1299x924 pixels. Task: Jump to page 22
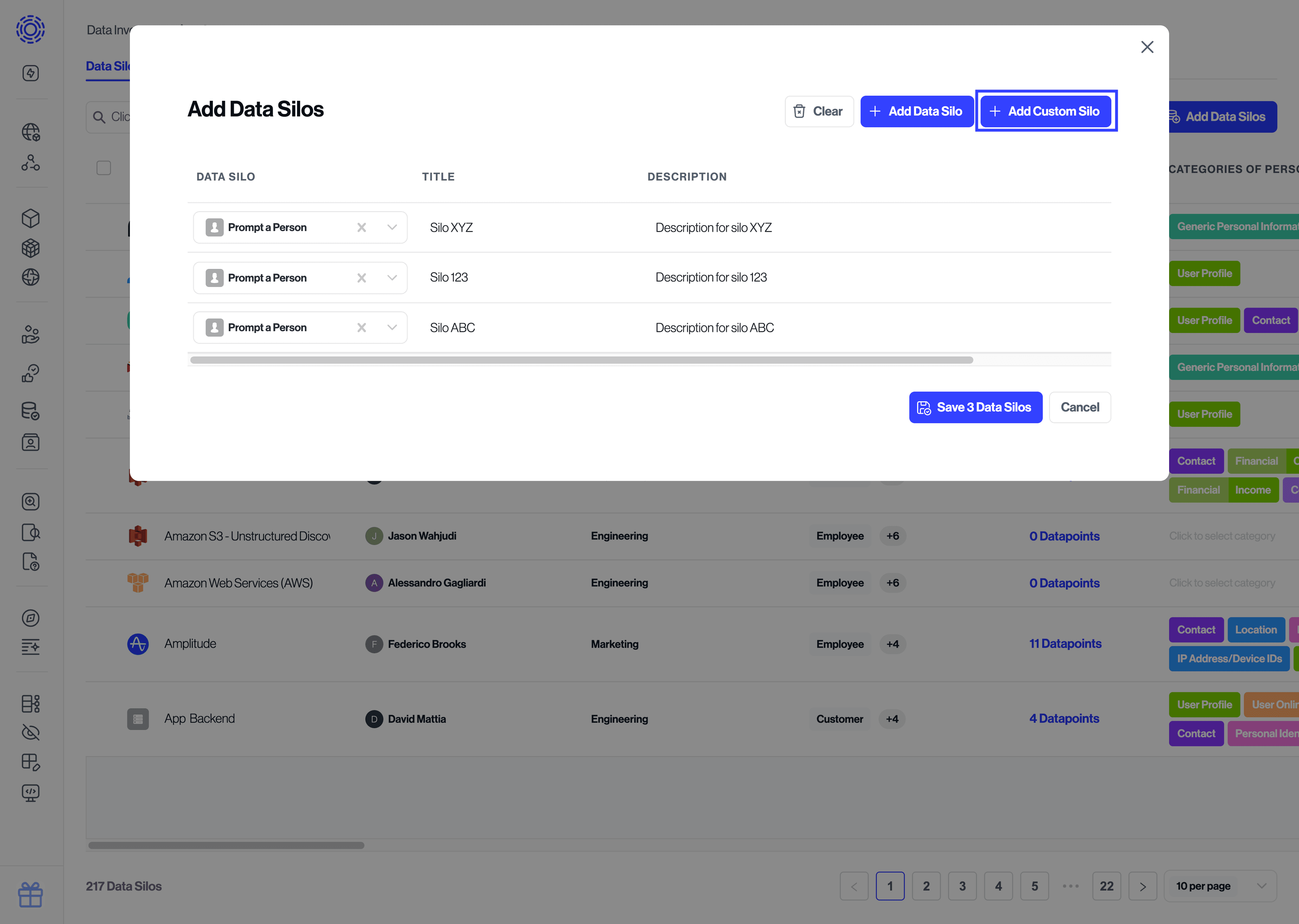tap(1106, 886)
